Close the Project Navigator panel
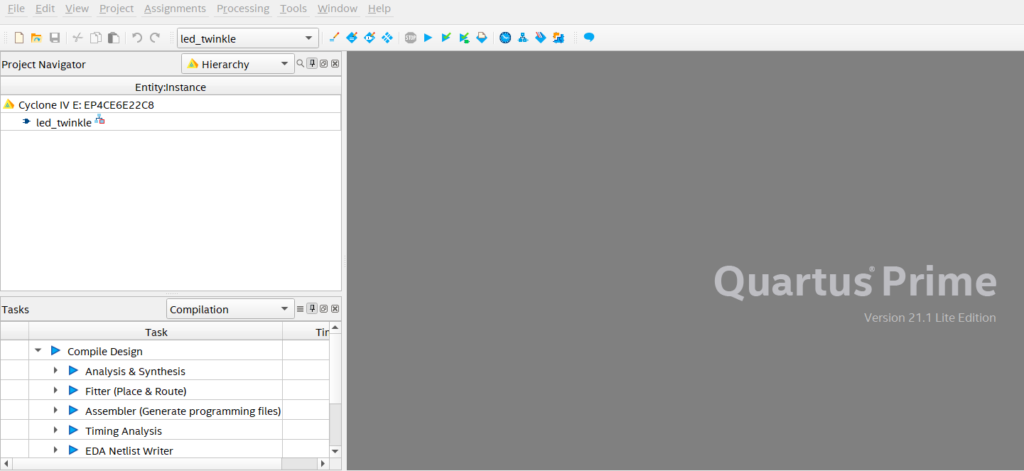The image size is (1024, 471). point(335,63)
